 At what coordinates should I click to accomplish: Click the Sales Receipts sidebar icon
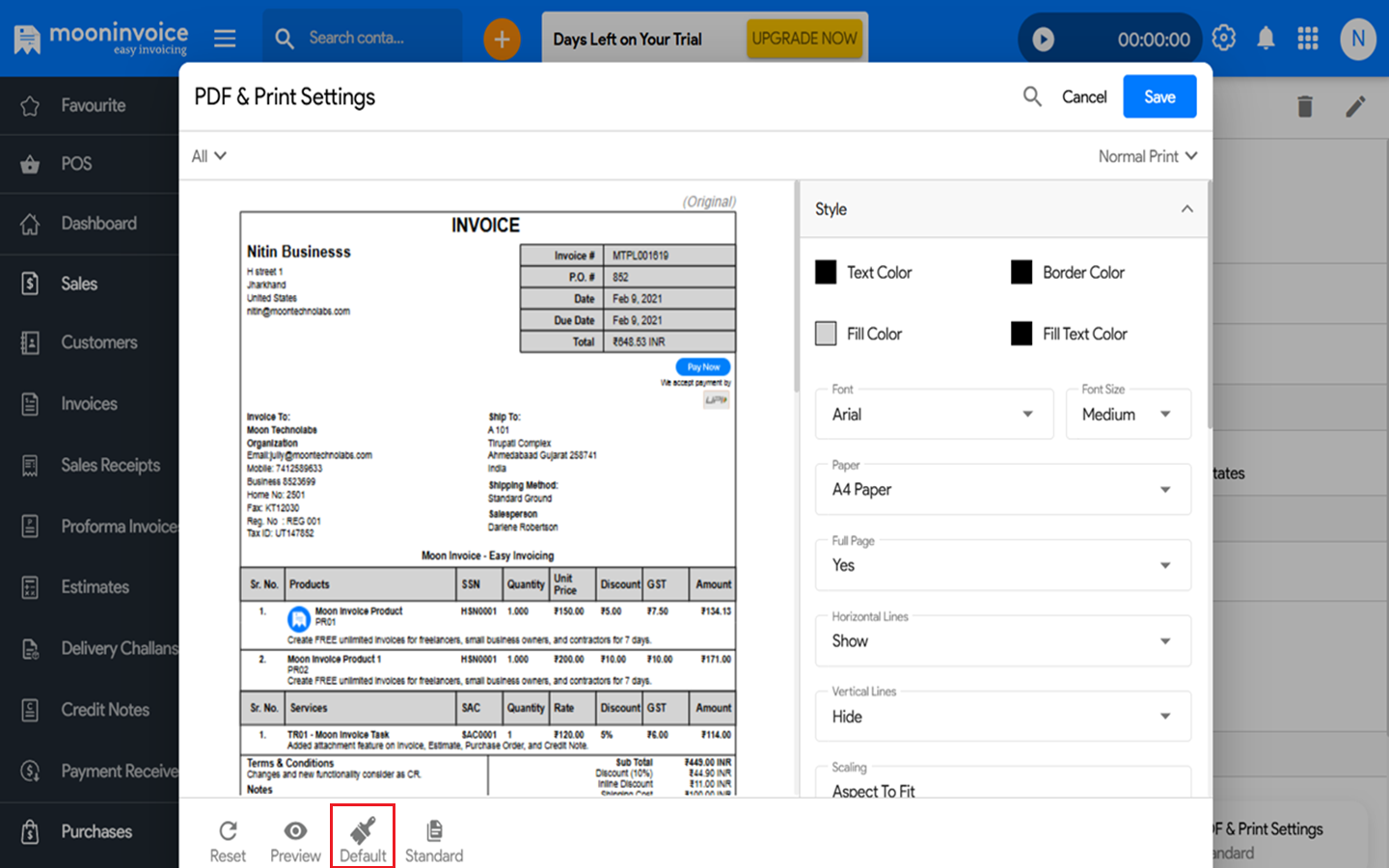30,465
